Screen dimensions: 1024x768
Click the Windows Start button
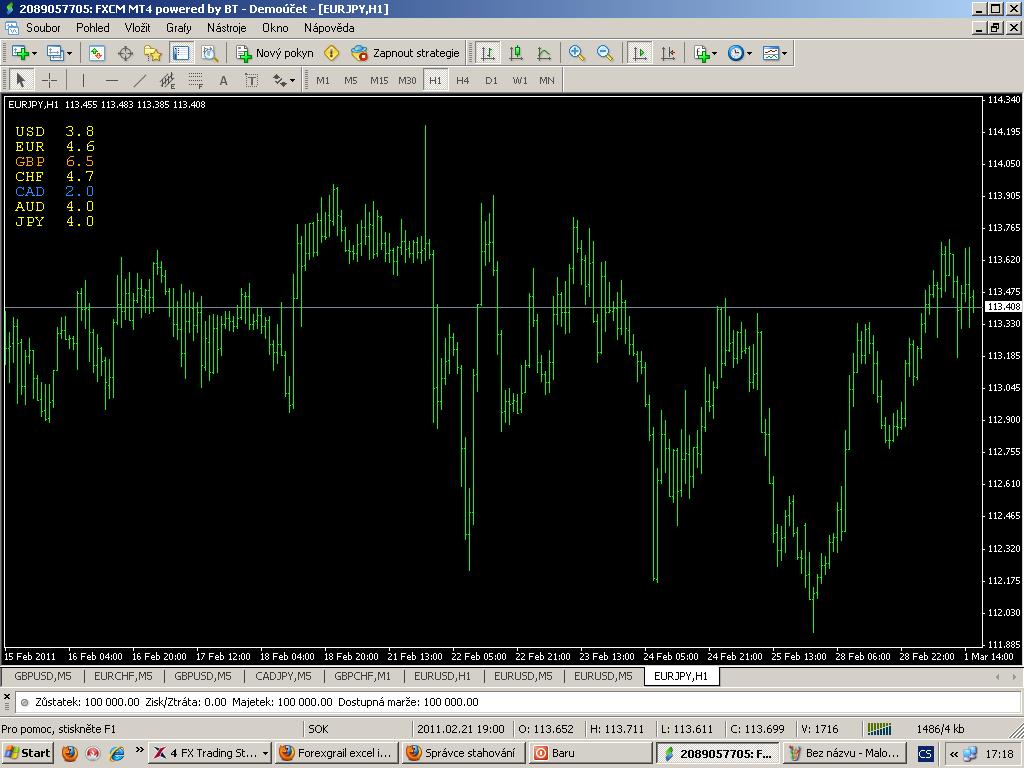(27, 753)
